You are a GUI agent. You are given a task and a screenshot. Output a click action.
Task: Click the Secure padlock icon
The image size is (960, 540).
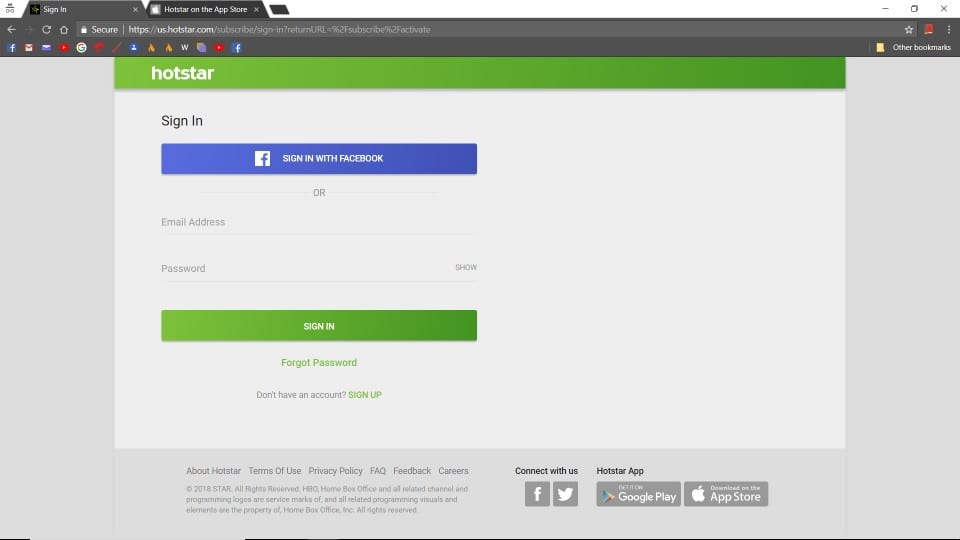click(x=84, y=29)
